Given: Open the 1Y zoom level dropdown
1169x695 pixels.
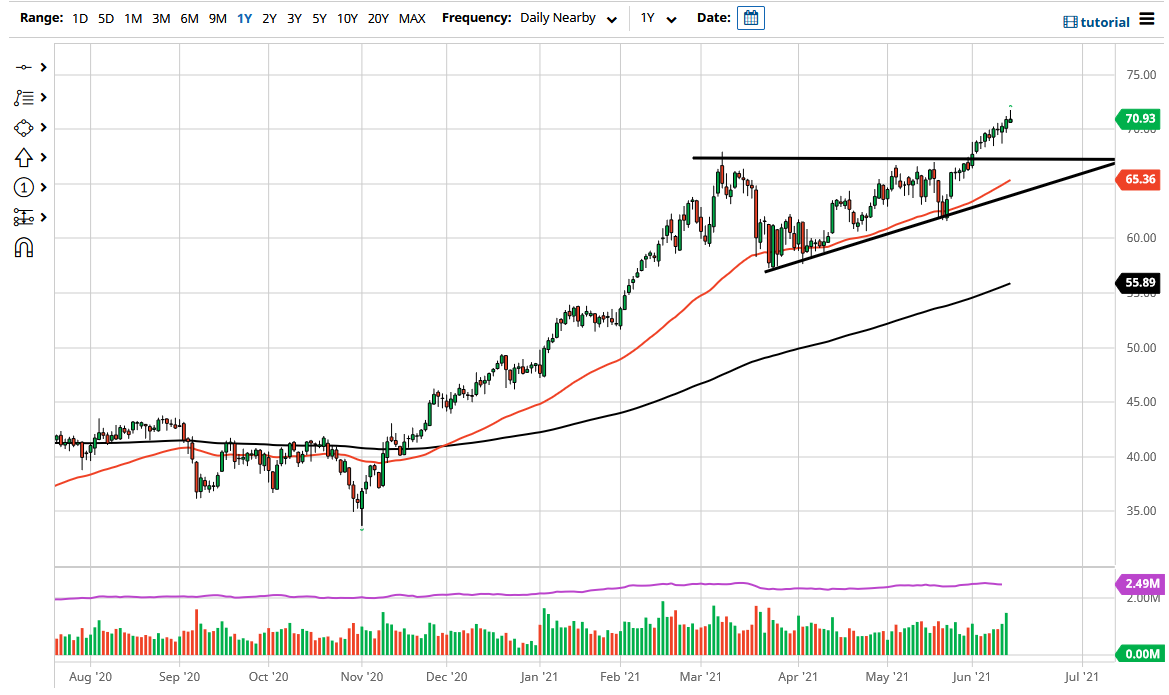Looking at the screenshot, I should click(655, 18).
